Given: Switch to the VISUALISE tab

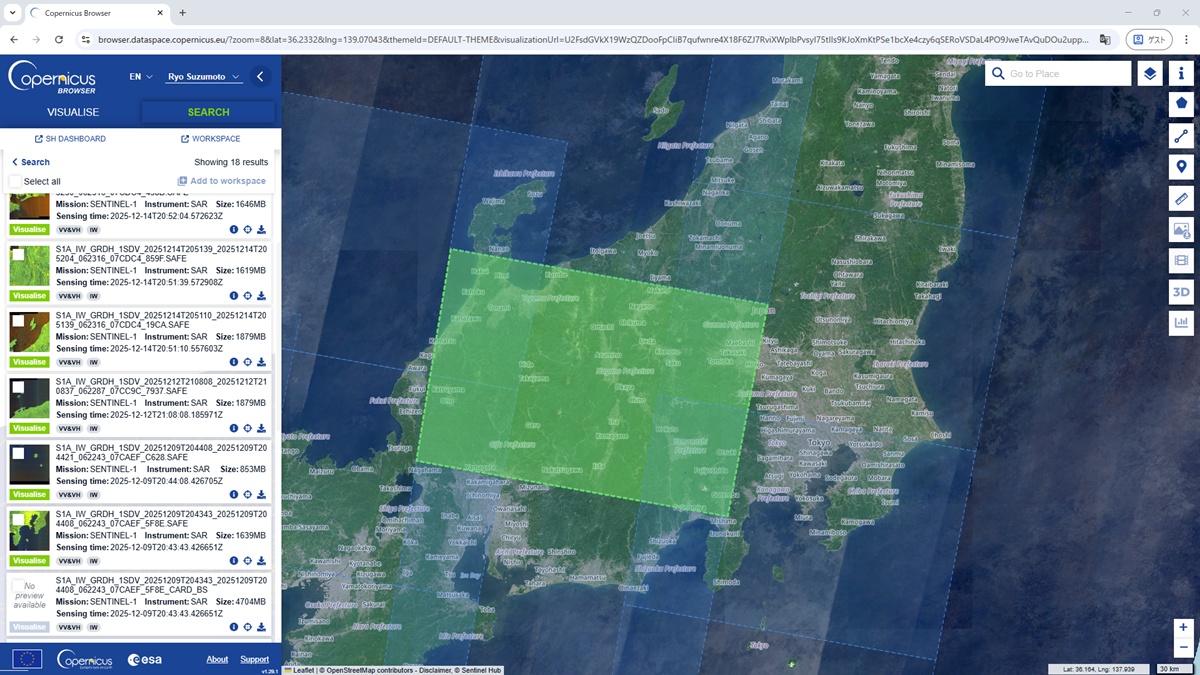Looking at the screenshot, I should click(73, 112).
